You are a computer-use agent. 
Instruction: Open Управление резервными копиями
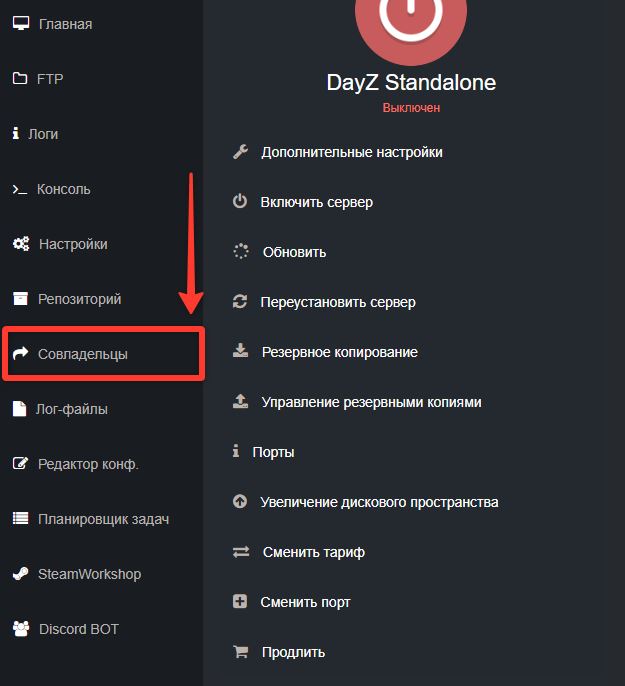coord(371,402)
